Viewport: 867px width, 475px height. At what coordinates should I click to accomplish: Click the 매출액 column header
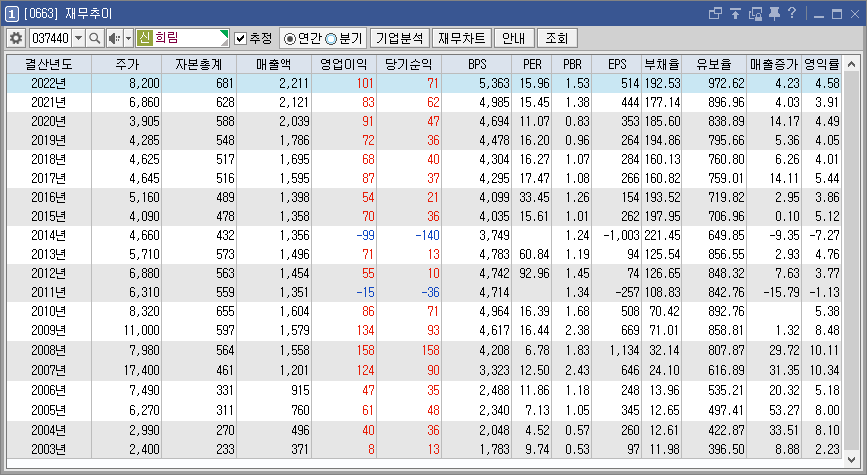[x=274, y=64]
